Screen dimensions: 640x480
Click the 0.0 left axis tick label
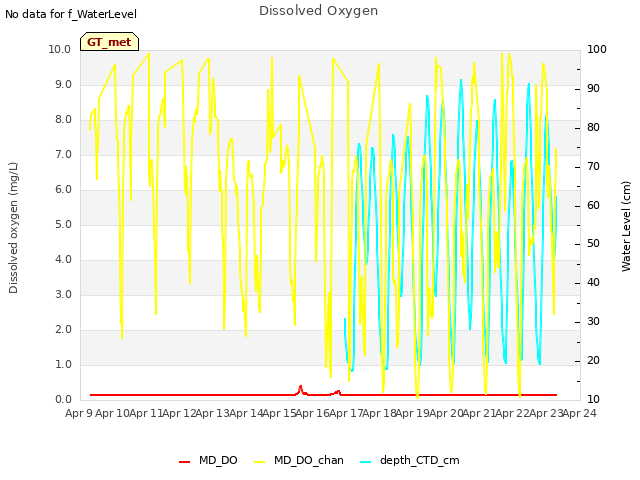(63, 400)
